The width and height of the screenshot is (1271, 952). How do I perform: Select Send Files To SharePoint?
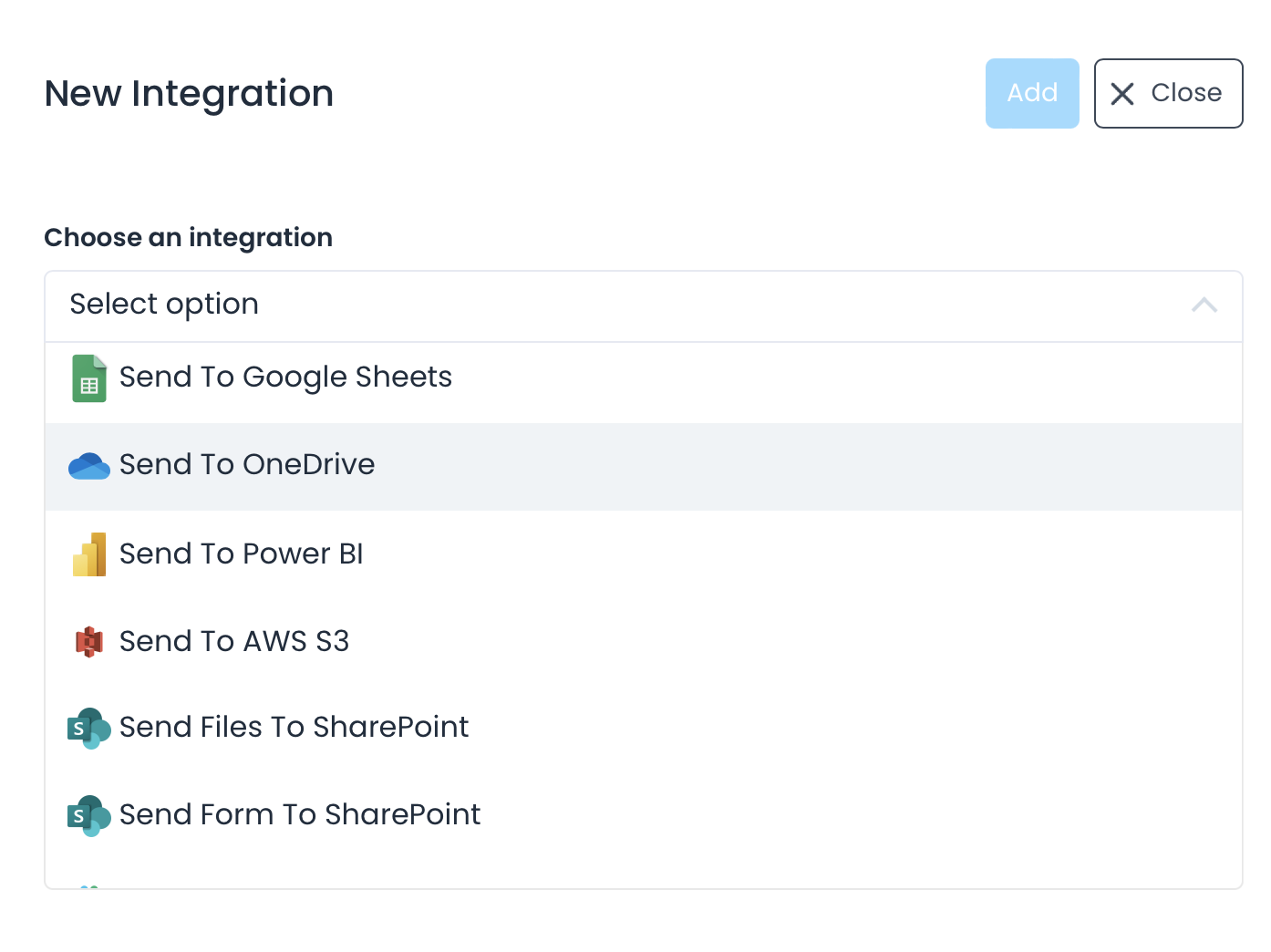[x=294, y=728]
